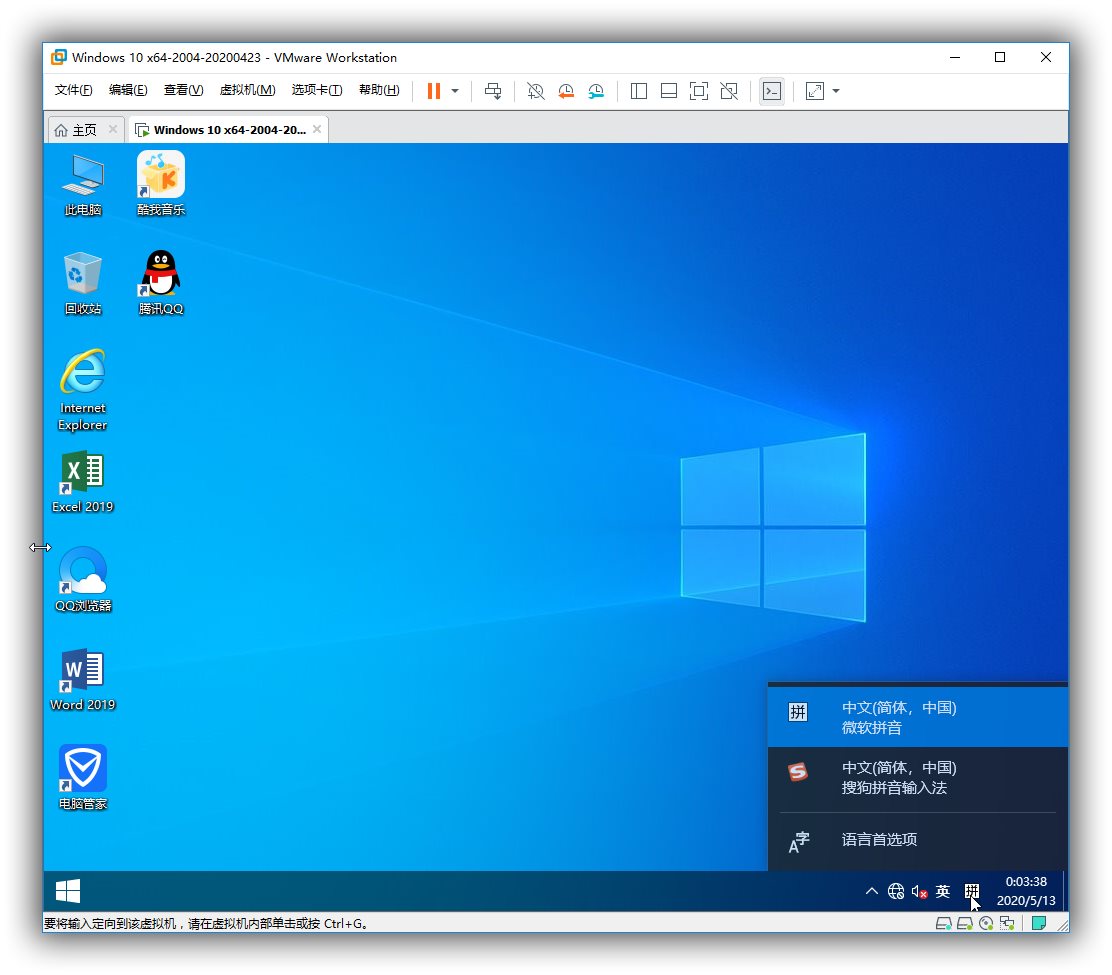The image size is (1112, 975).
Task: Select the 此电脑 desktop icon
Action: point(83,185)
